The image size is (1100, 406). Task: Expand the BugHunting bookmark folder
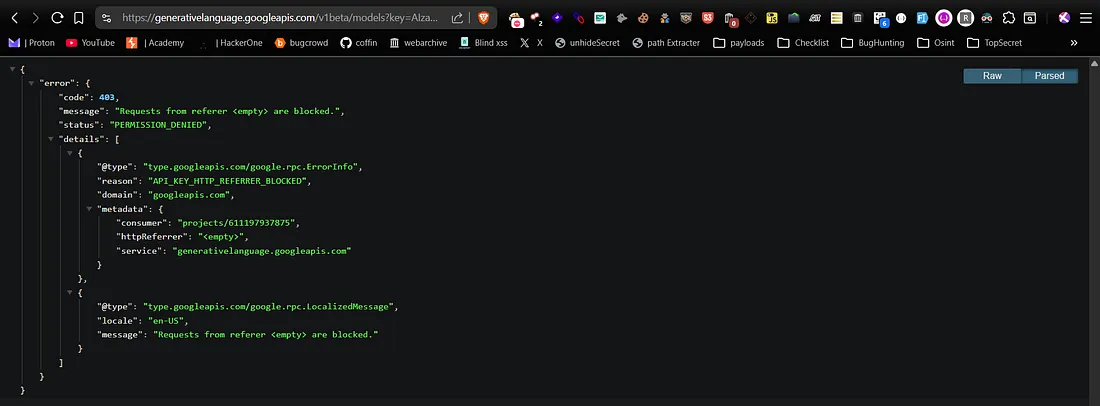pyautogui.click(x=872, y=43)
